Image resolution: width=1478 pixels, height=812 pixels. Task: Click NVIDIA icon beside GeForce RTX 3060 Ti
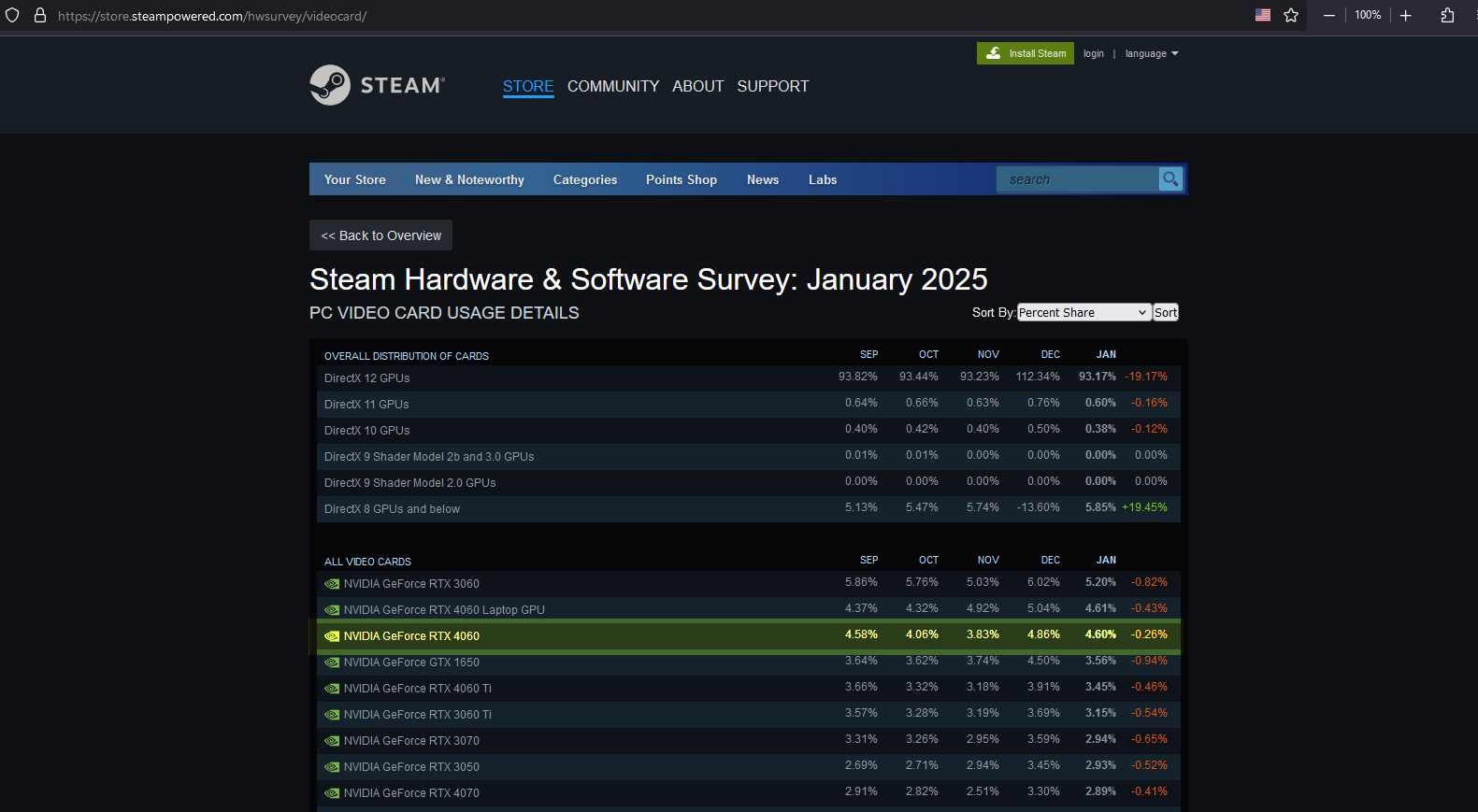[332, 715]
